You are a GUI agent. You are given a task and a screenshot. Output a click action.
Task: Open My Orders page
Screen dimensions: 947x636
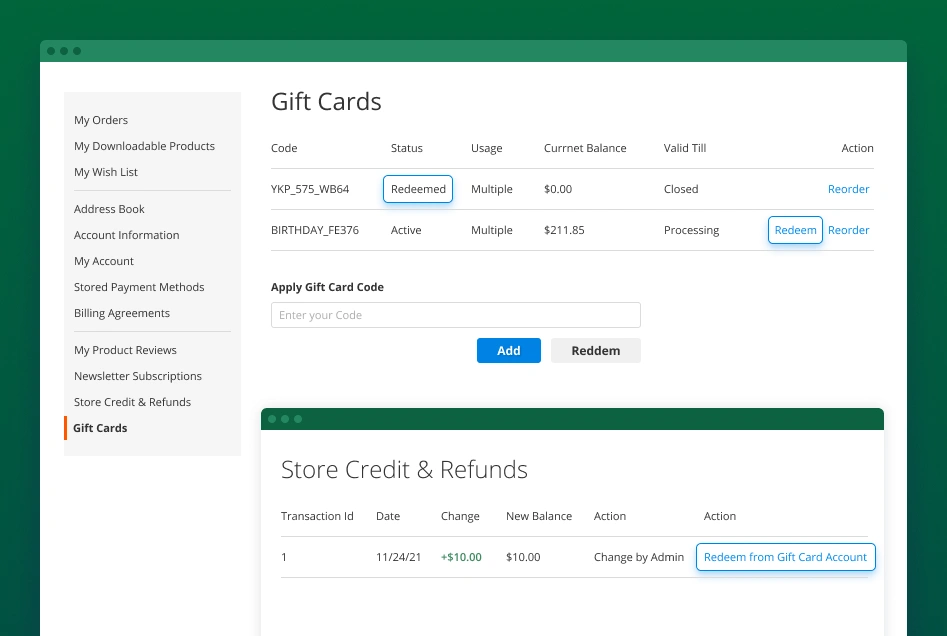click(100, 120)
